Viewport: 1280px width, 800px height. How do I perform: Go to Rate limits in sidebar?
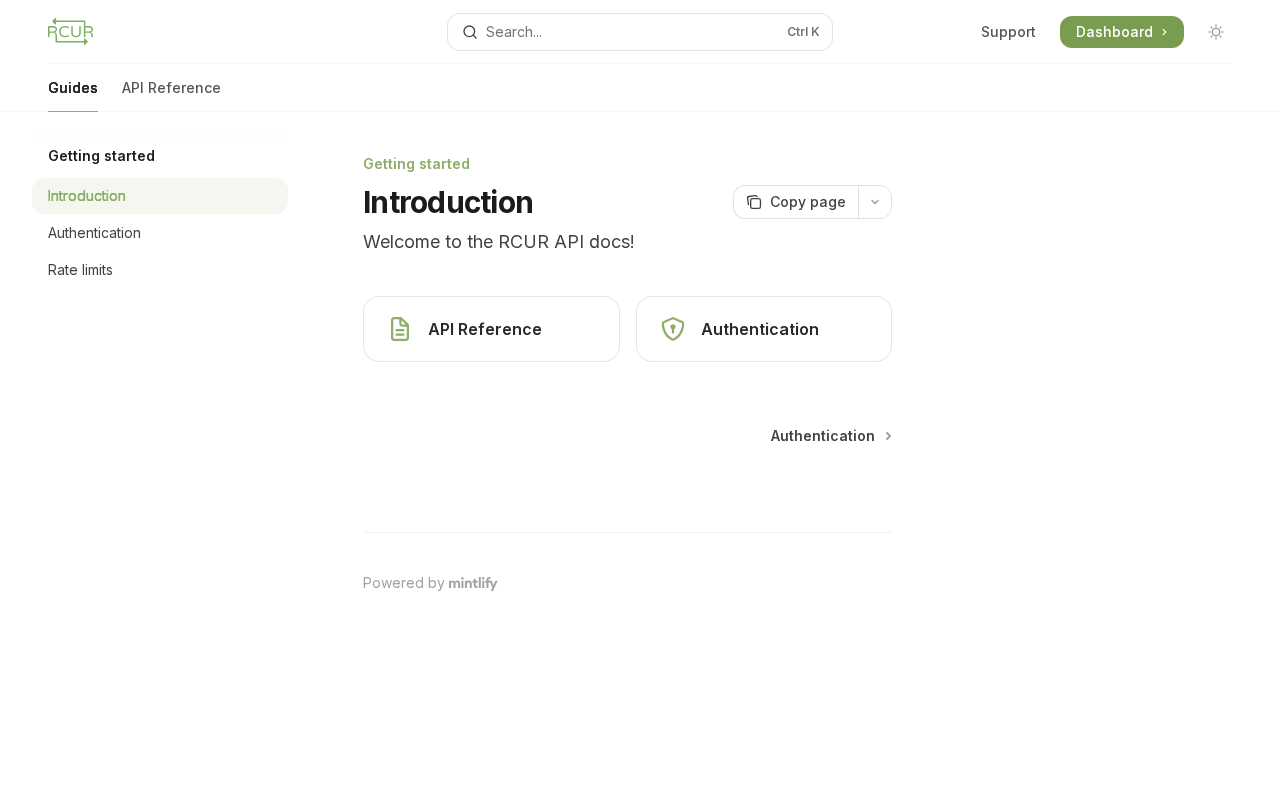[80, 270]
